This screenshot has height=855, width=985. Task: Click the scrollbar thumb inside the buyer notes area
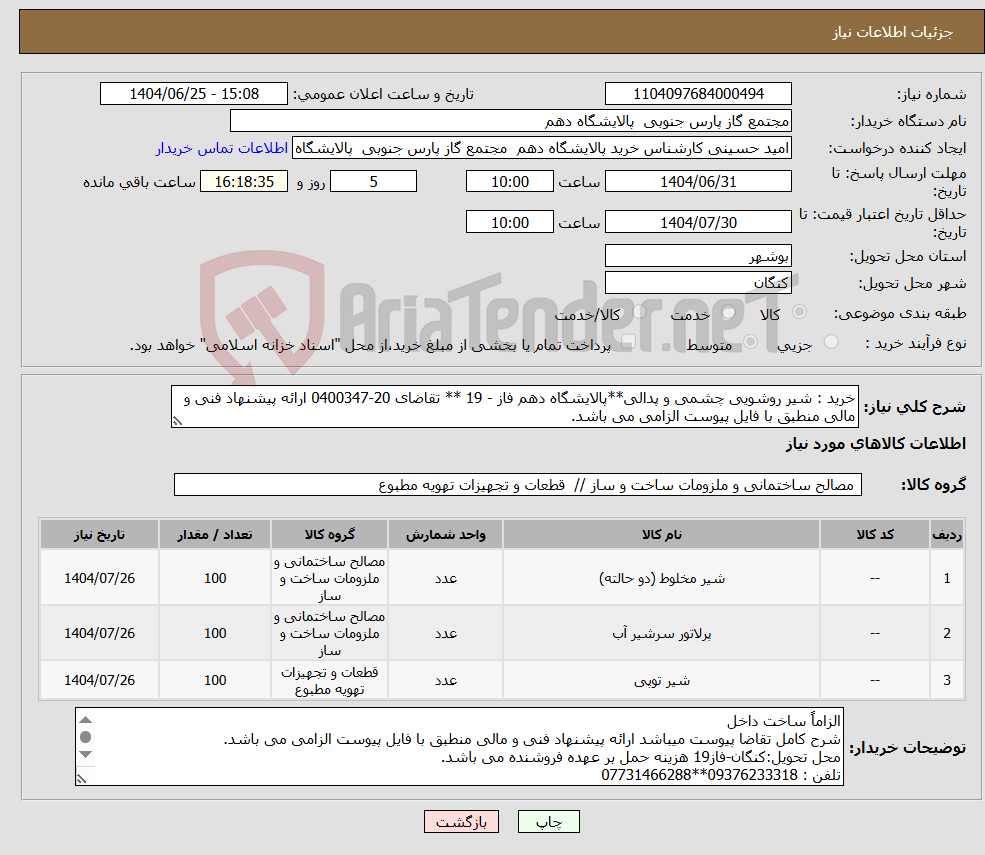pos(85,735)
